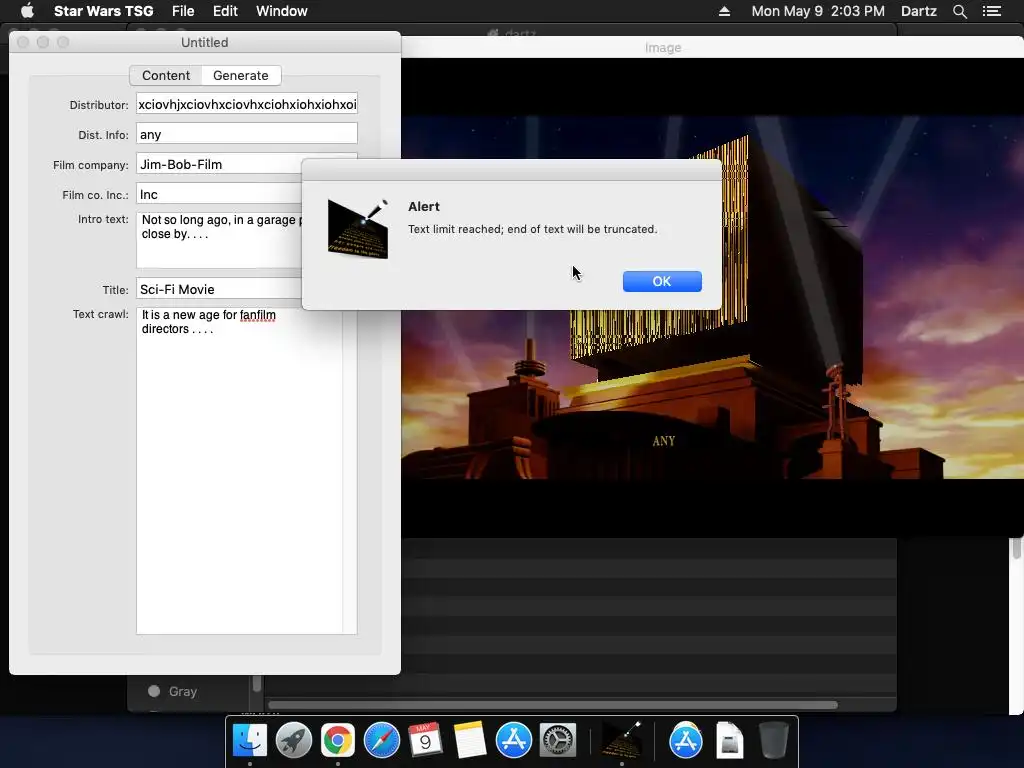Open Notes in the Dock
1024x768 pixels.
coord(470,741)
